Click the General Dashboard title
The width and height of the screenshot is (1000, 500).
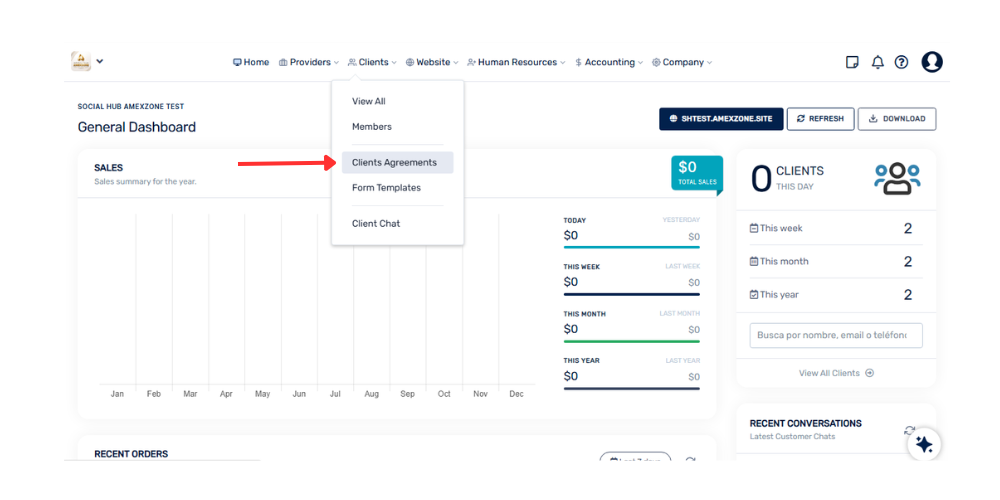click(x=136, y=127)
